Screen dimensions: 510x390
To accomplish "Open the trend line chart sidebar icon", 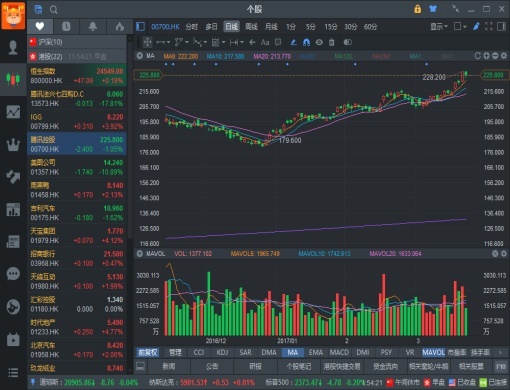I will [13, 112].
